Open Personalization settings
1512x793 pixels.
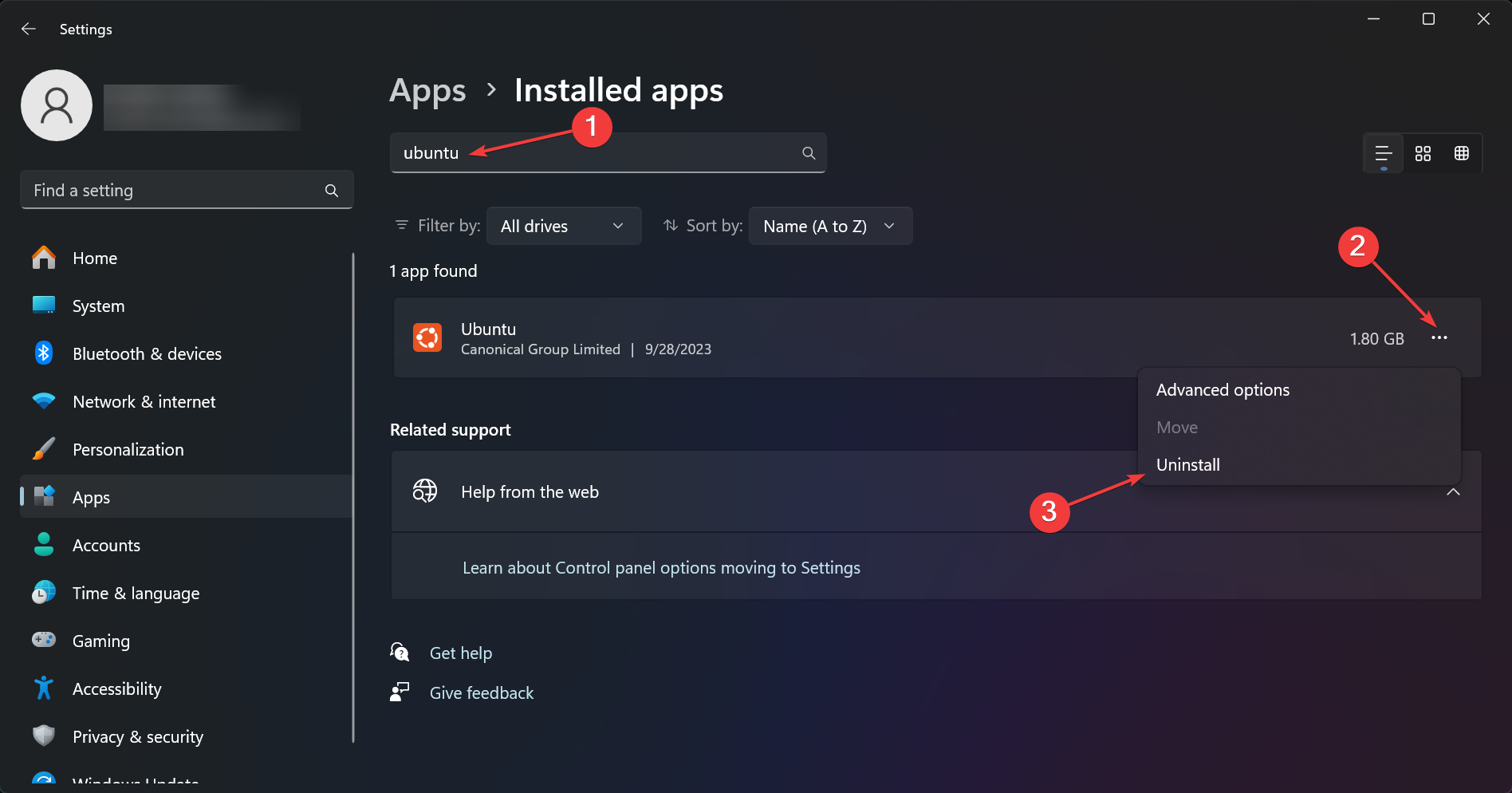[x=128, y=449]
